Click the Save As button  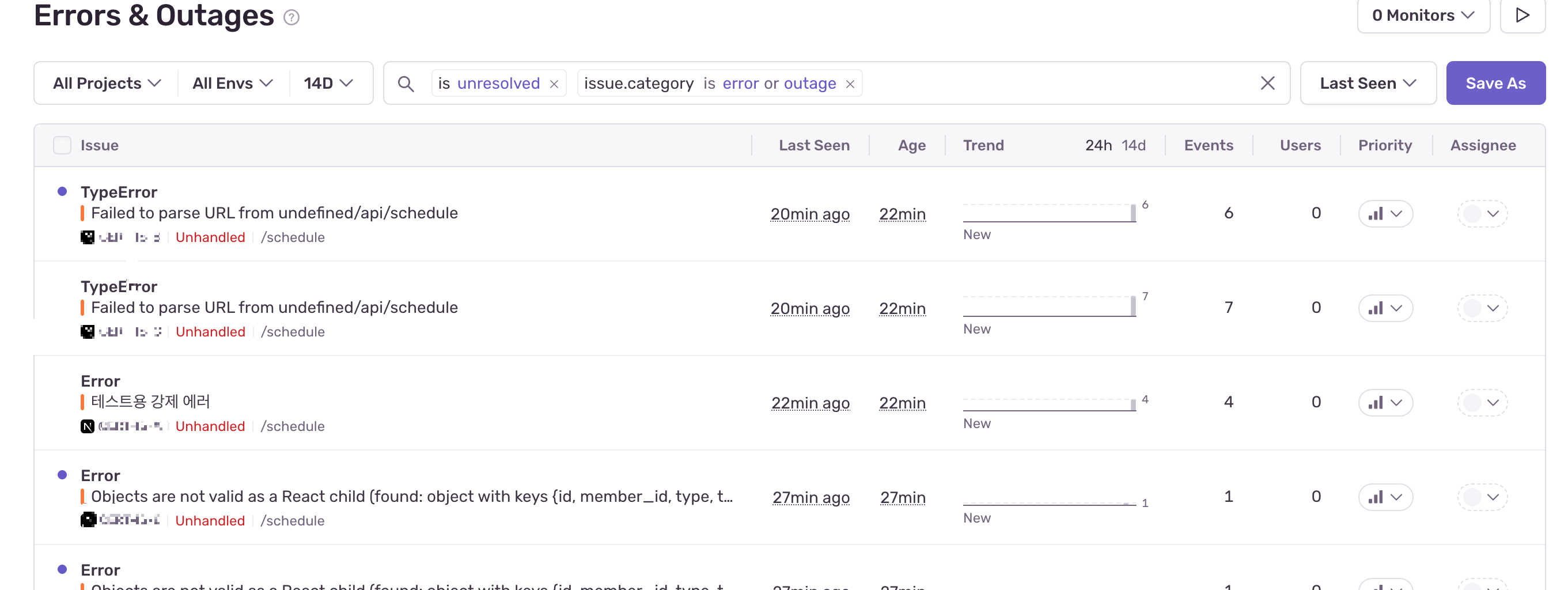[1495, 83]
